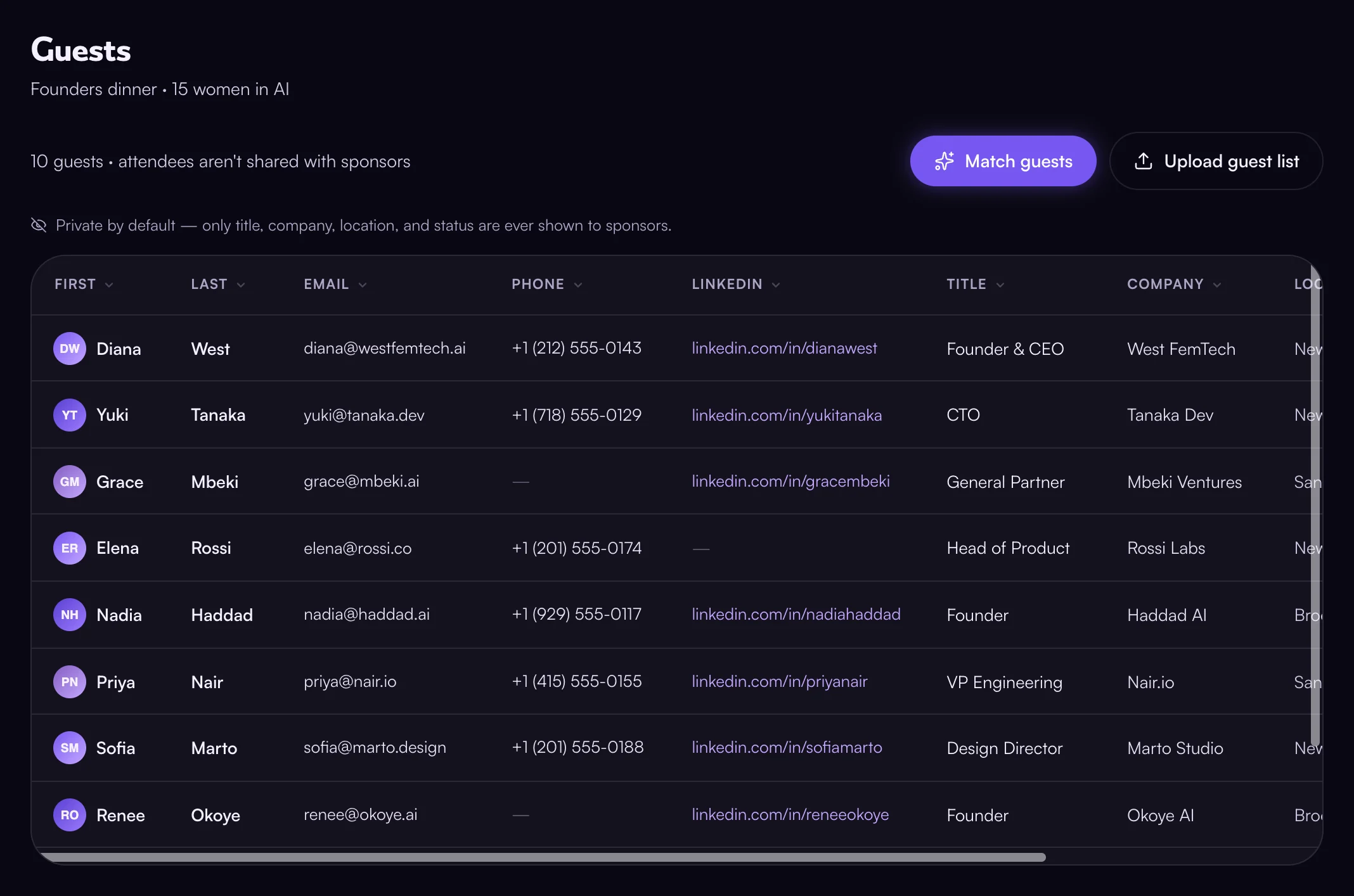The image size is (1354, 896).
Task: Open linkedin.com/in/nadiahaddad link
Action: (x=796, y=614)
